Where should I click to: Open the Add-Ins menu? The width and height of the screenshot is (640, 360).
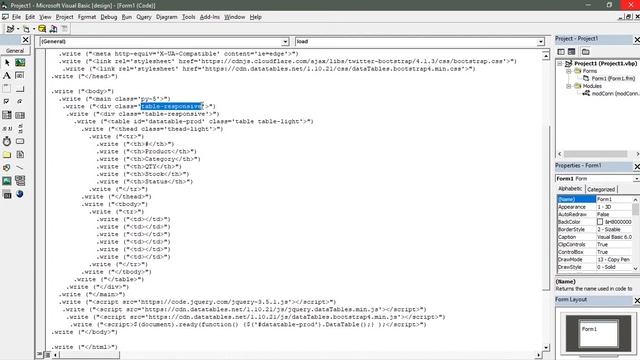tap(210, 17)
